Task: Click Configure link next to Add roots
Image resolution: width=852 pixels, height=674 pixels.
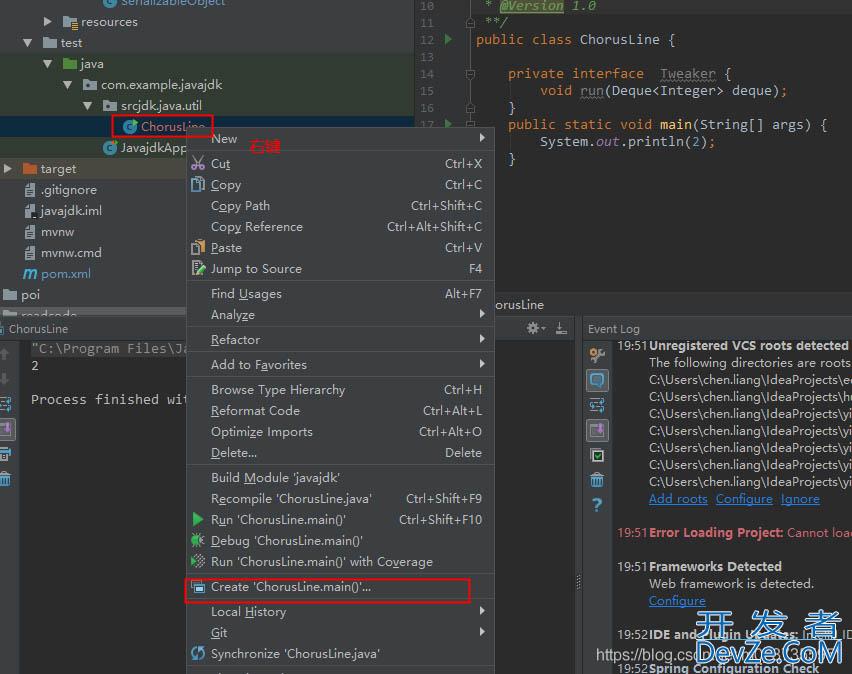Action: tap(744, 499)
